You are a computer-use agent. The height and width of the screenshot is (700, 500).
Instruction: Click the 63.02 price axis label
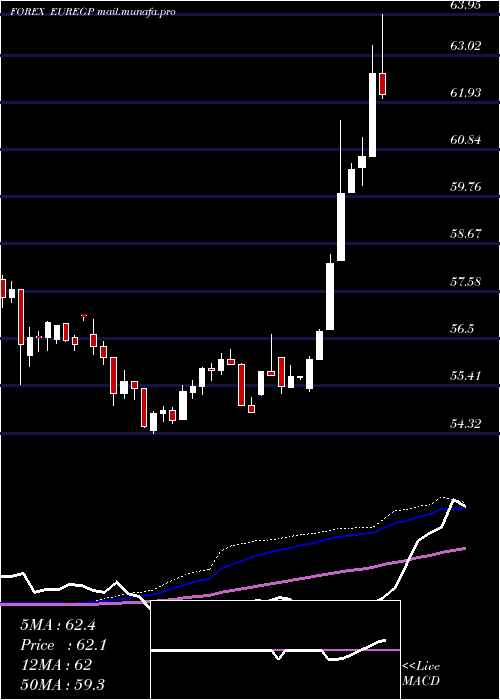click(x=466, y=46)
